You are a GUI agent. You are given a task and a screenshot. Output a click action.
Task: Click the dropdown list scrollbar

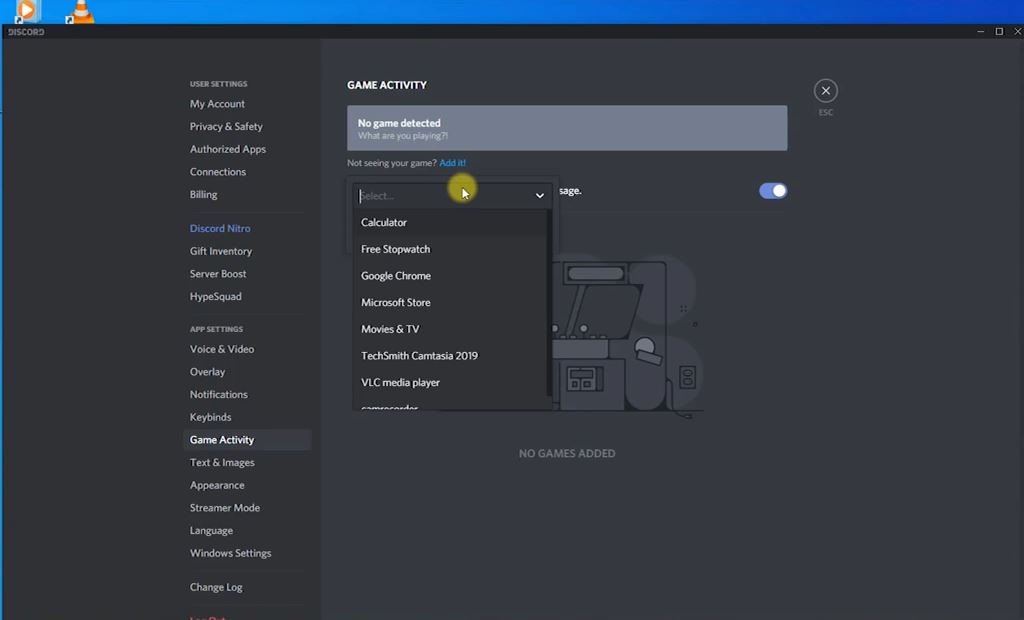pyautogui.click(x=549, y=304)
